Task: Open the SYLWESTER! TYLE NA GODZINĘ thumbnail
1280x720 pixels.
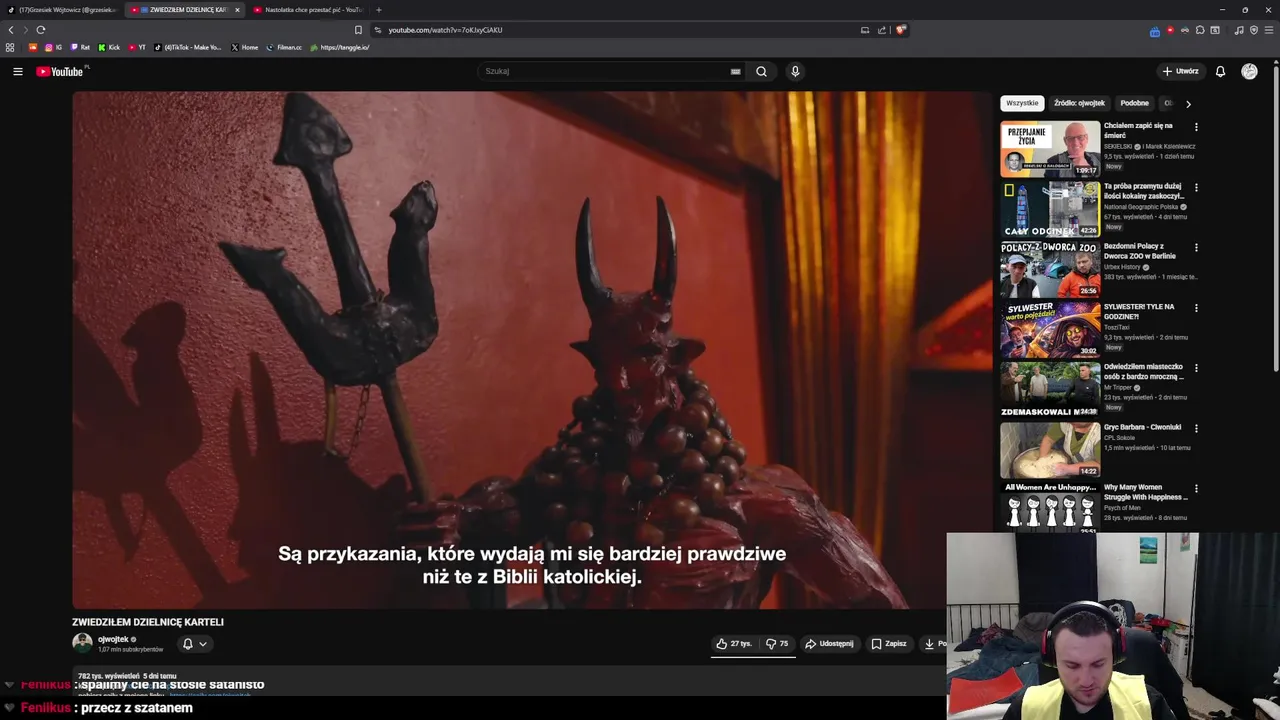Action: pos(1050,330)
